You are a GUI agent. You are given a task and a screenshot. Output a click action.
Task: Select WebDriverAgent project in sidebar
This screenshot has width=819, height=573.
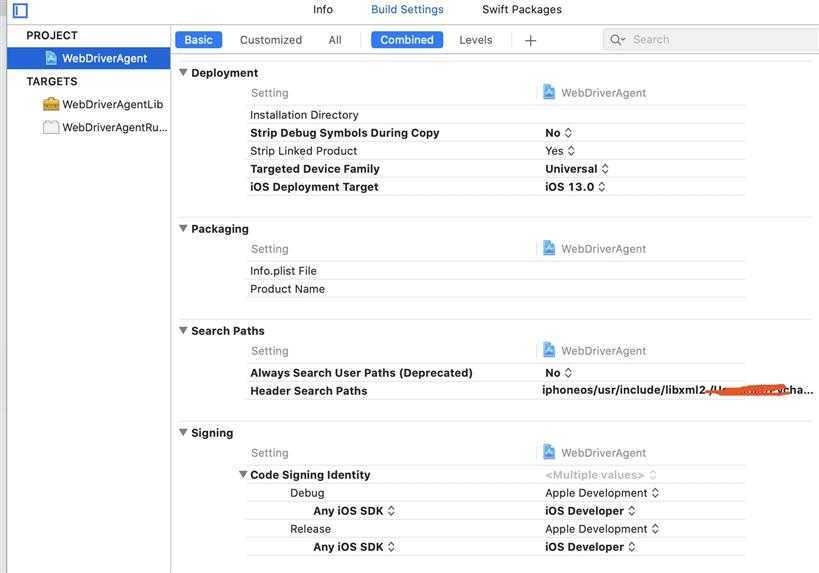click(89, 58)
